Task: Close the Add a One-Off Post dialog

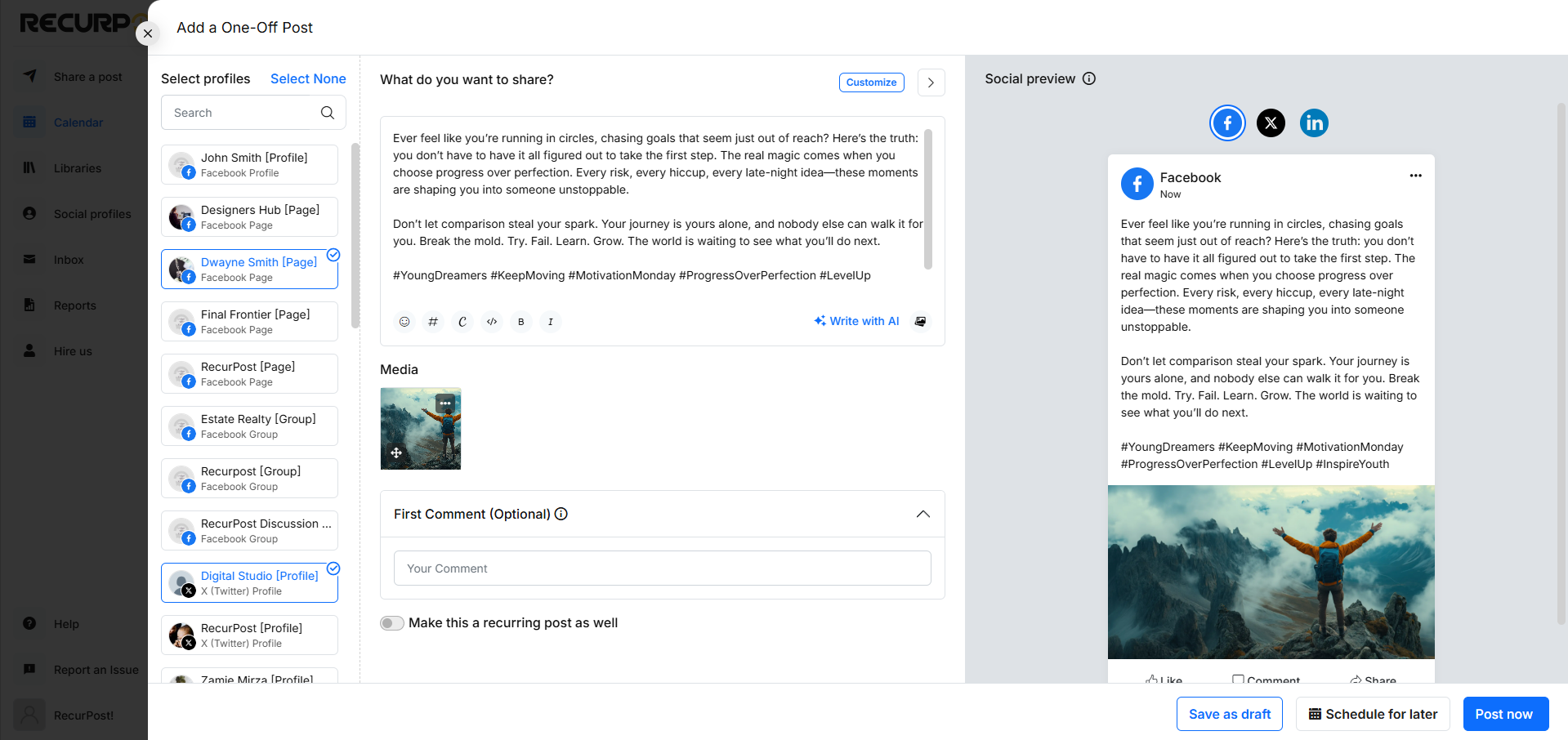Action: (148, 33)
